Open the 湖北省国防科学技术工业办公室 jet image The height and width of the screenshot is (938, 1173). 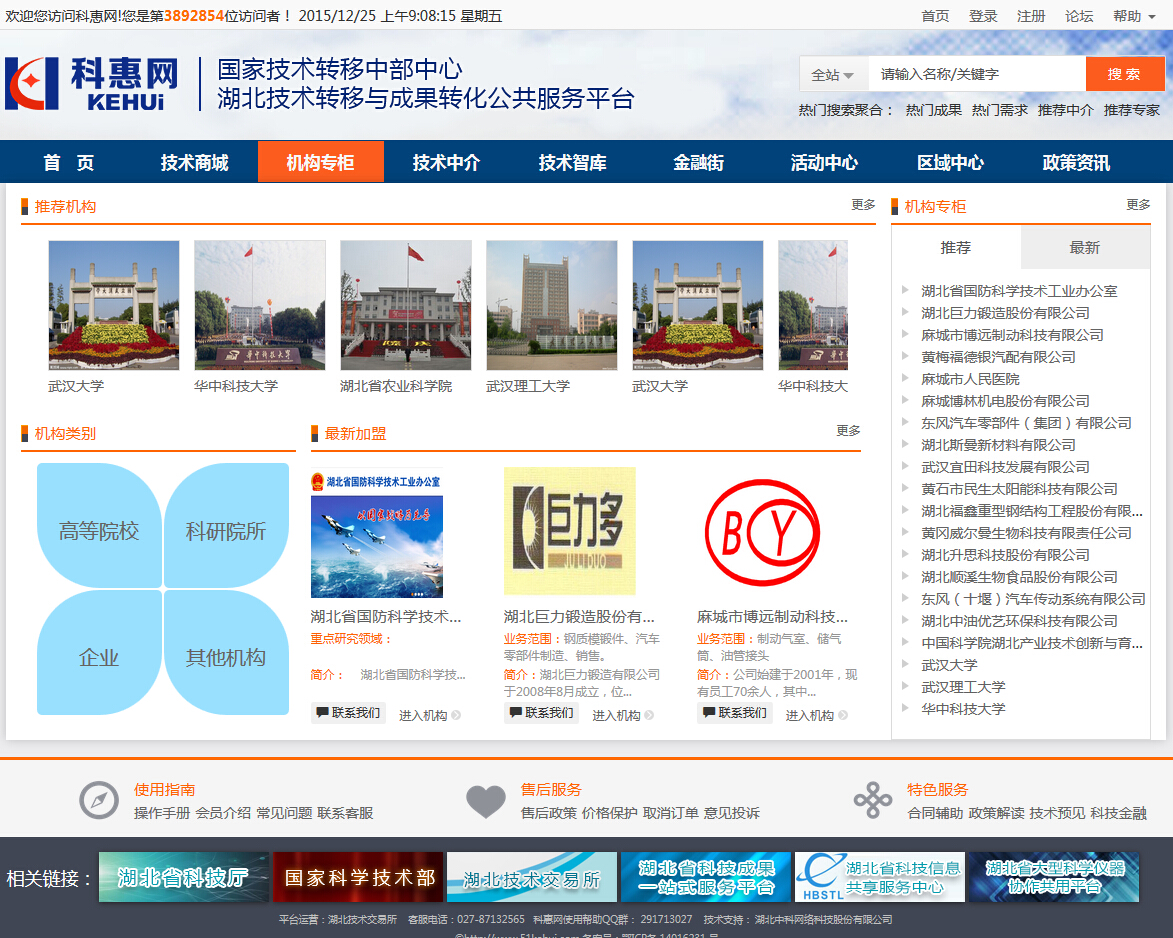coord(377,533)
